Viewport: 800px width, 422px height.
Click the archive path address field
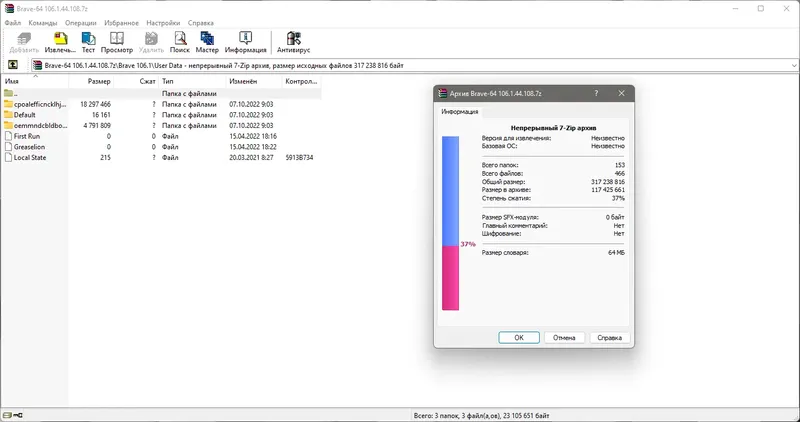click(x=413, y=65)
